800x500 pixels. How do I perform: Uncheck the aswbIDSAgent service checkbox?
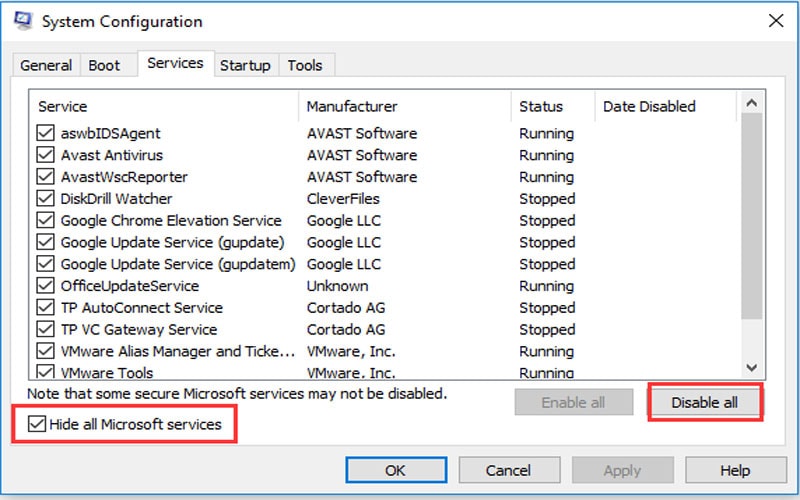(x=45, y=133)
